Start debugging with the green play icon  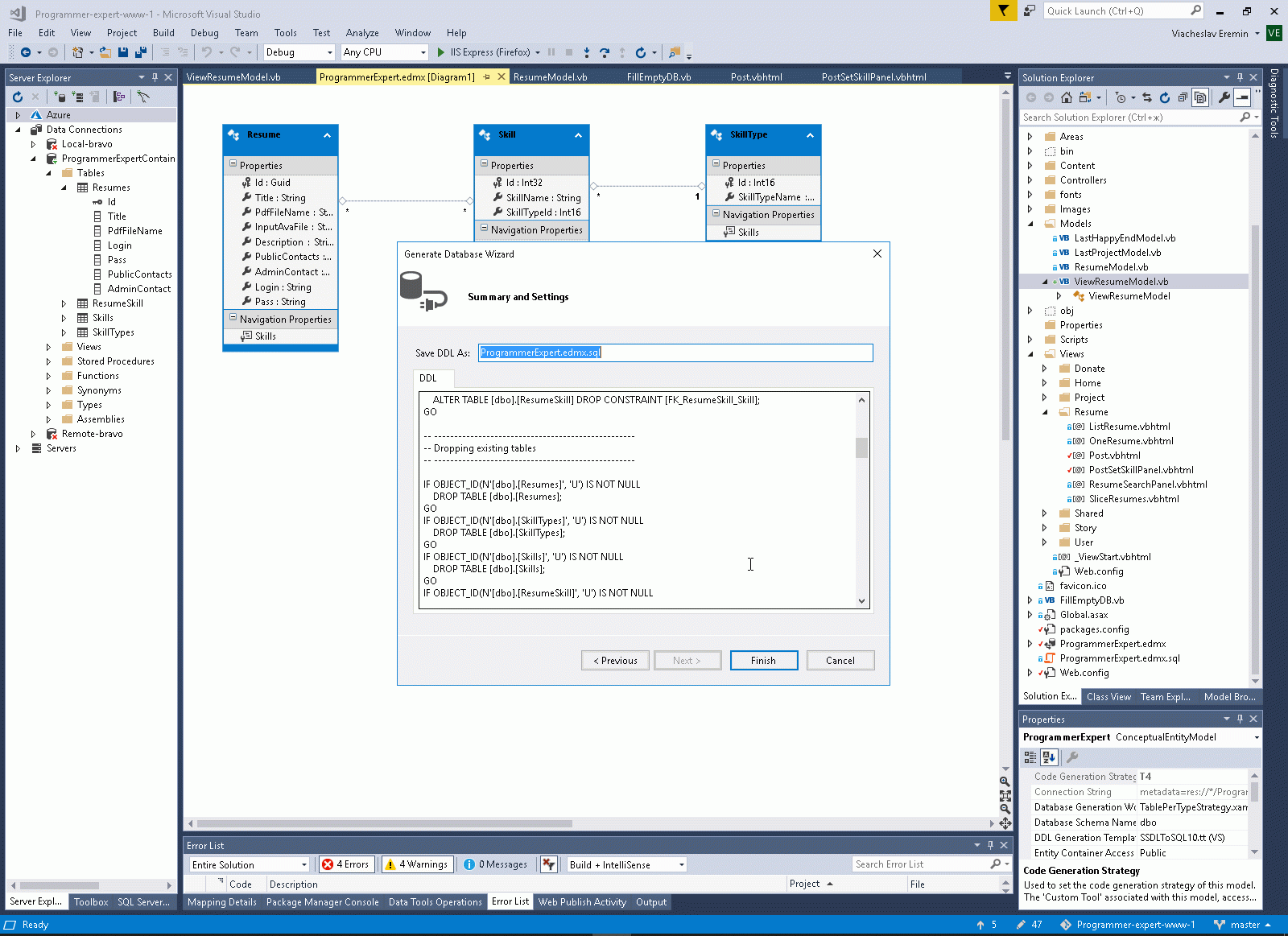pos(441,52)
